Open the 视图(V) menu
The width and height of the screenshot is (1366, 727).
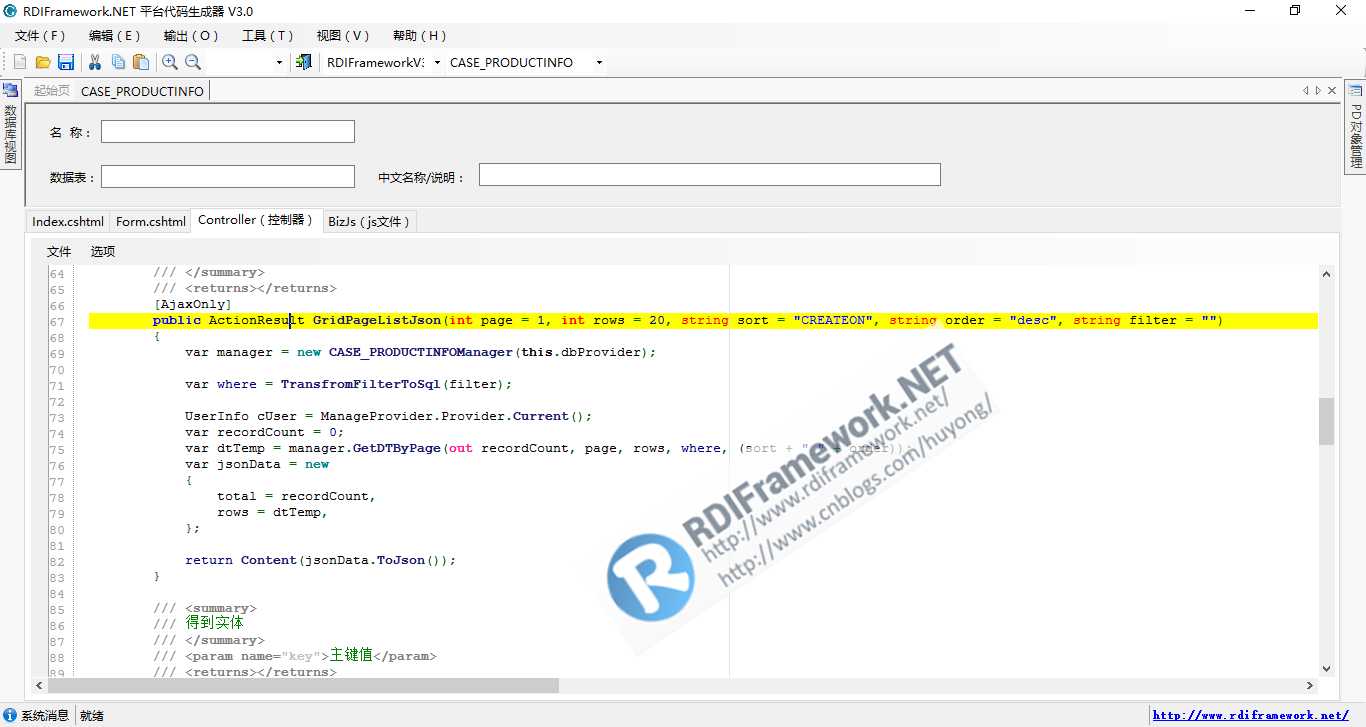pos(343,35)
